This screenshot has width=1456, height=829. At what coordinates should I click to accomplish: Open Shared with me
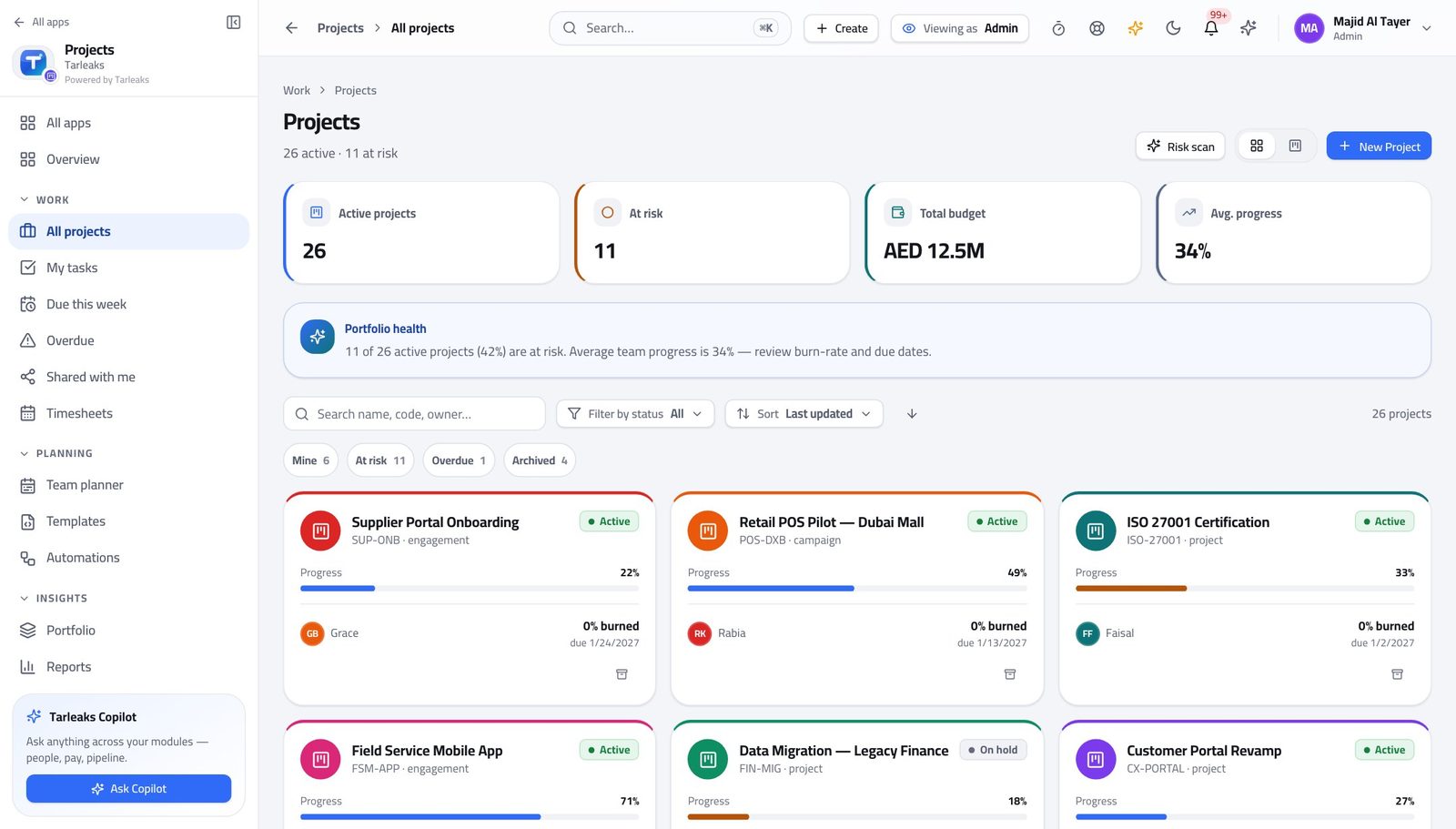coord(128,377)
